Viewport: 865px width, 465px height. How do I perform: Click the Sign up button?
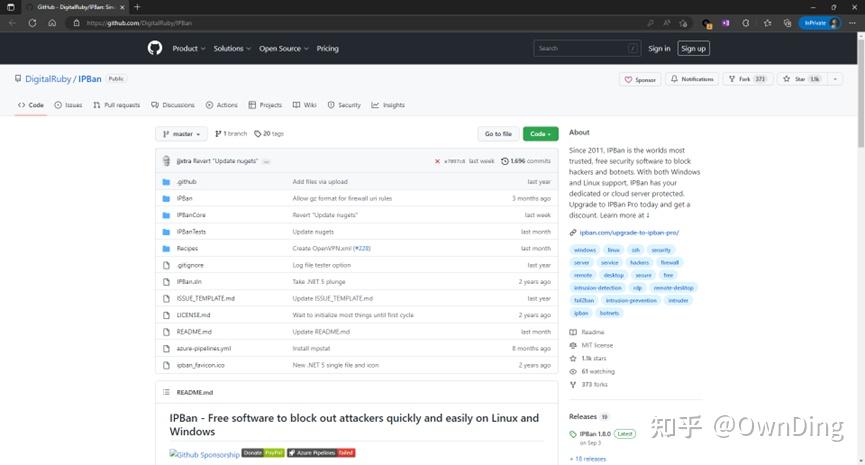pos(693,49)
